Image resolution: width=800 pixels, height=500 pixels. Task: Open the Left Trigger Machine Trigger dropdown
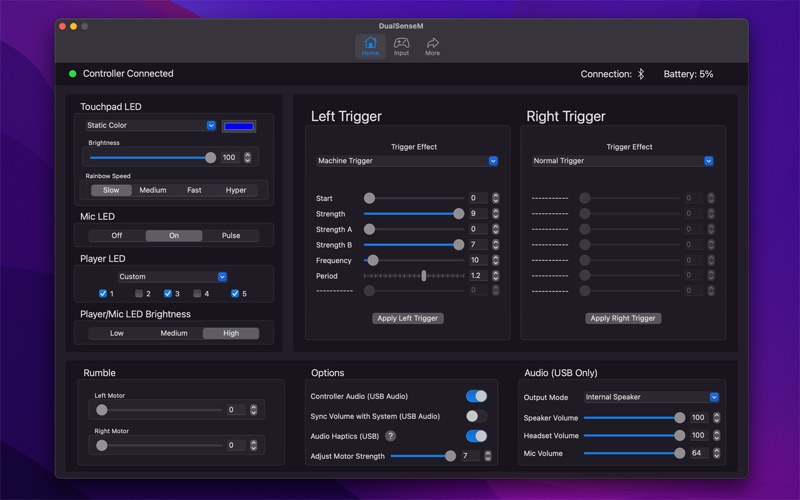coord(407,161)
